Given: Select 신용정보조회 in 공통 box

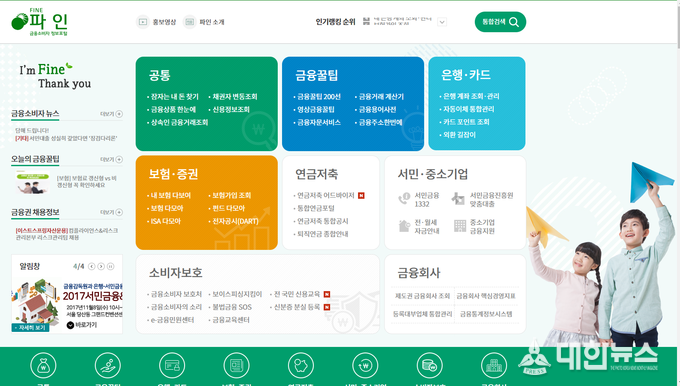Looking at the screenshot, I should (x=230, y=109).
